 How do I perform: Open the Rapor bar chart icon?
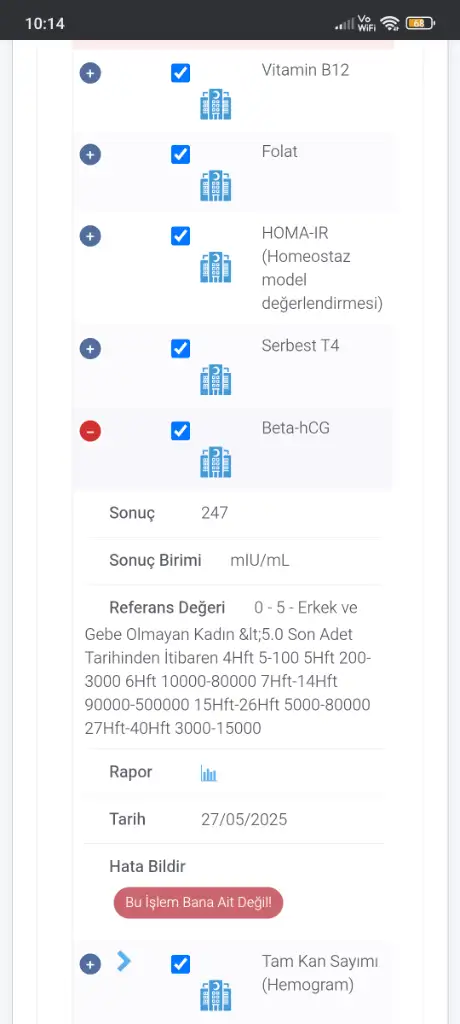tap(208, 774)
